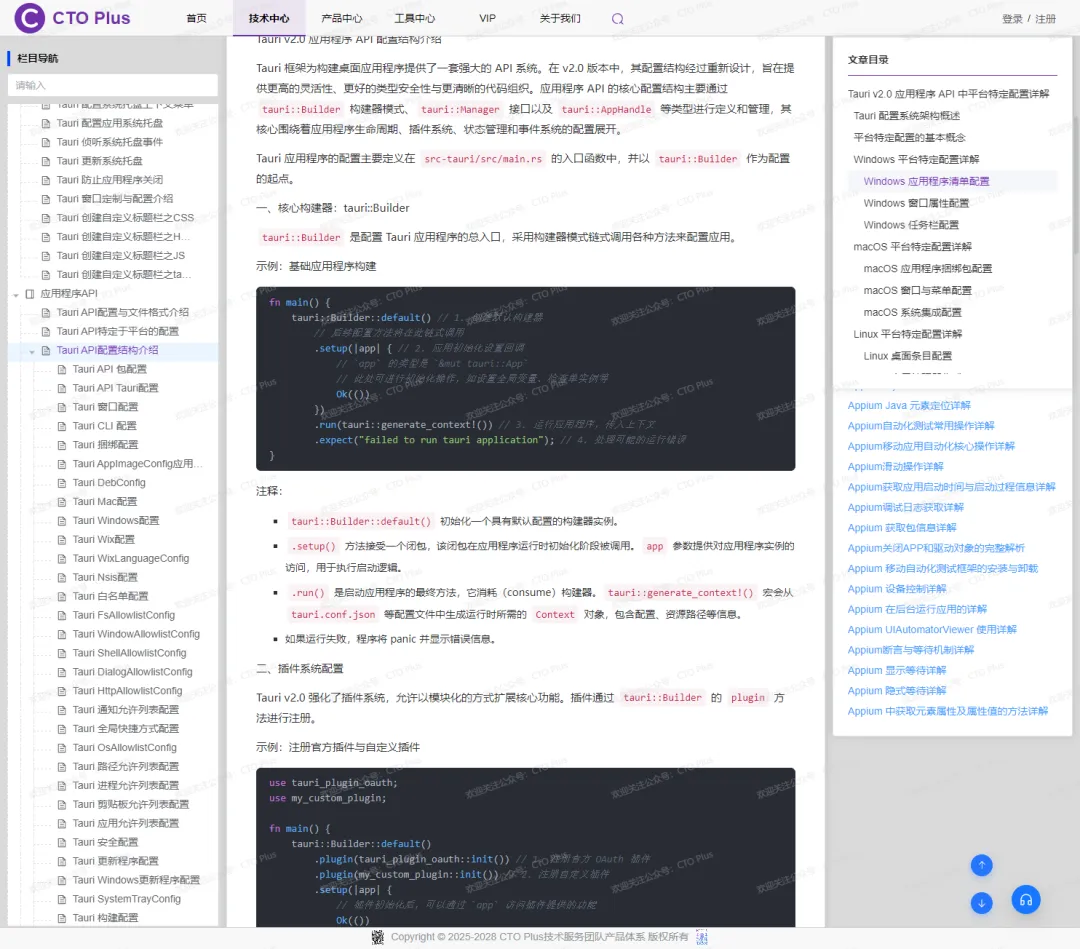The image size is (1080, 949).
Task: Select Tauri CLI 配置 tree item
Action: pos(105,426)
